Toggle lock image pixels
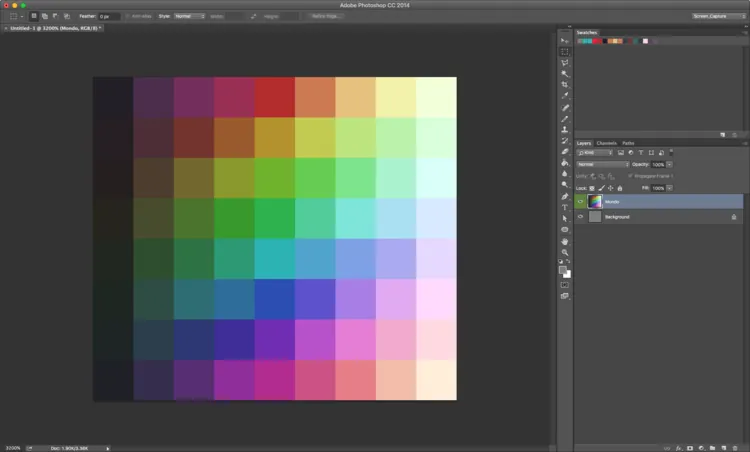750x452 pixels. [x=602, y=188]
